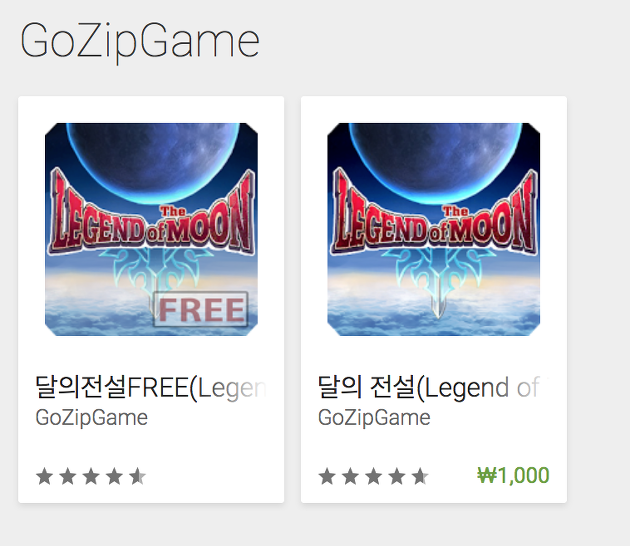Click the Legend of Moon logo on the free icon
This screenshot has width=630, height=546.
tap(151, 215)
